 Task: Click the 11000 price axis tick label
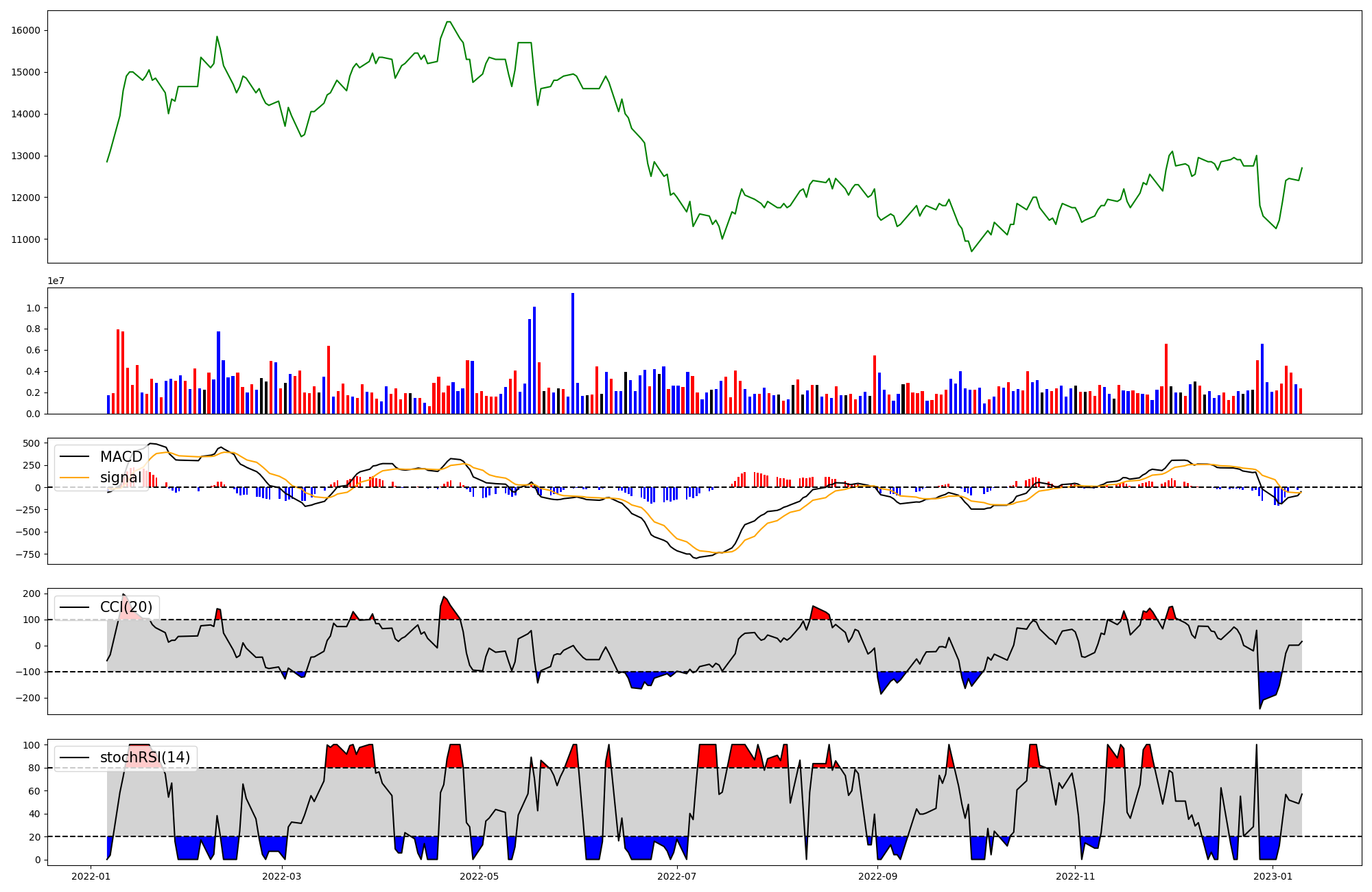[25, 239]
